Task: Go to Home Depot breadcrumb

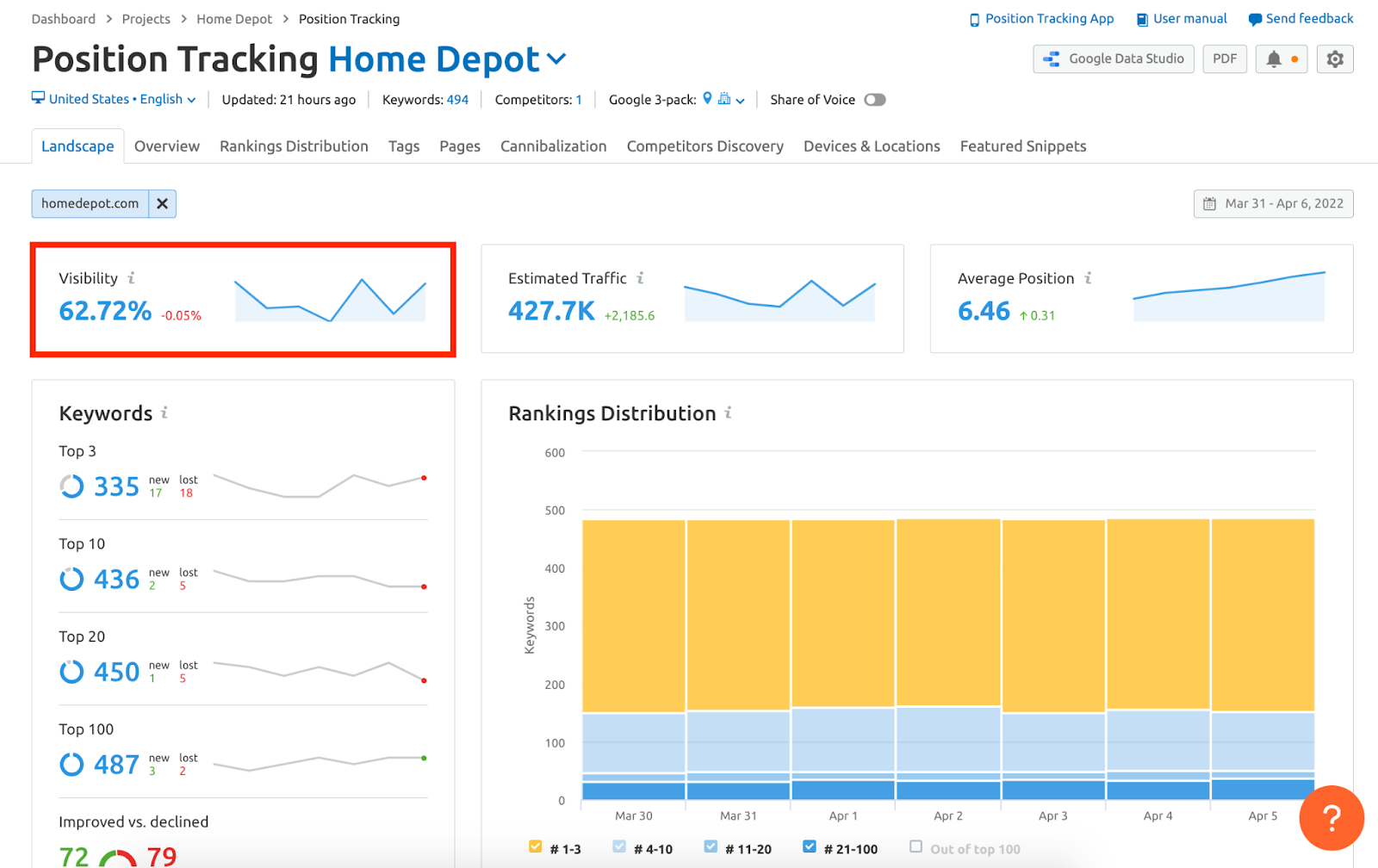Action: coord(234,19)
